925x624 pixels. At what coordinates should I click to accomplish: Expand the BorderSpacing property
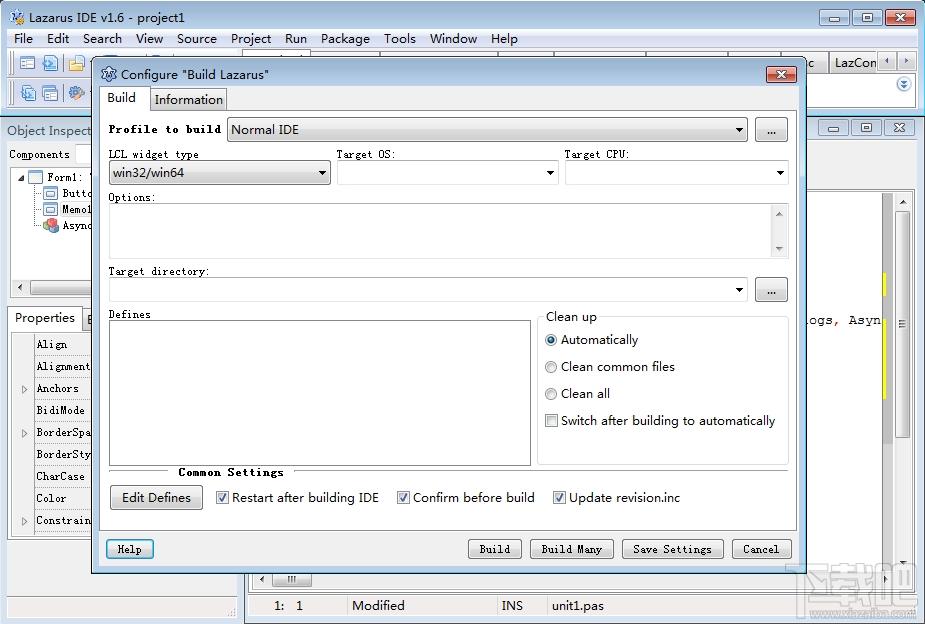24,433
